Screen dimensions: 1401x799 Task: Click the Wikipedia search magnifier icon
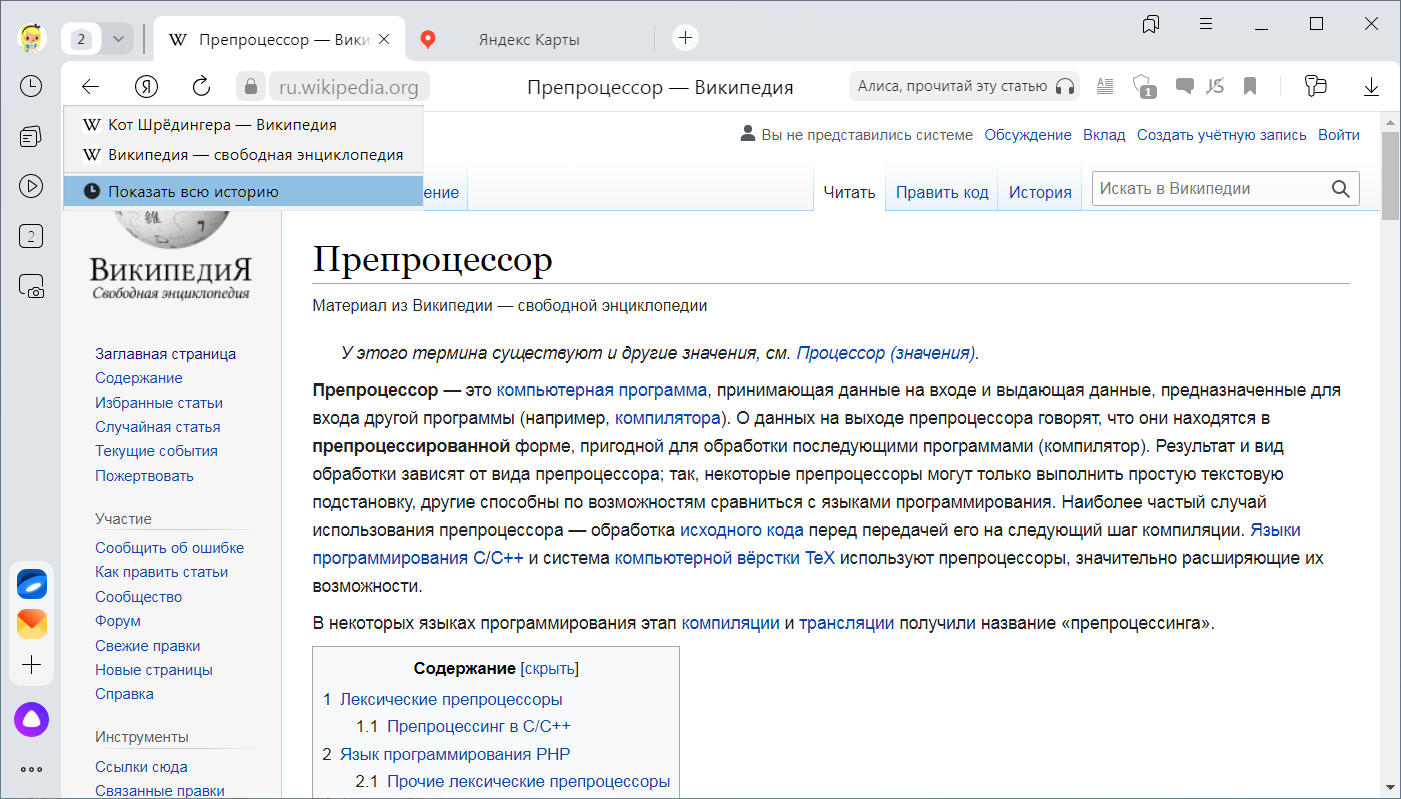click(1341, 188)
